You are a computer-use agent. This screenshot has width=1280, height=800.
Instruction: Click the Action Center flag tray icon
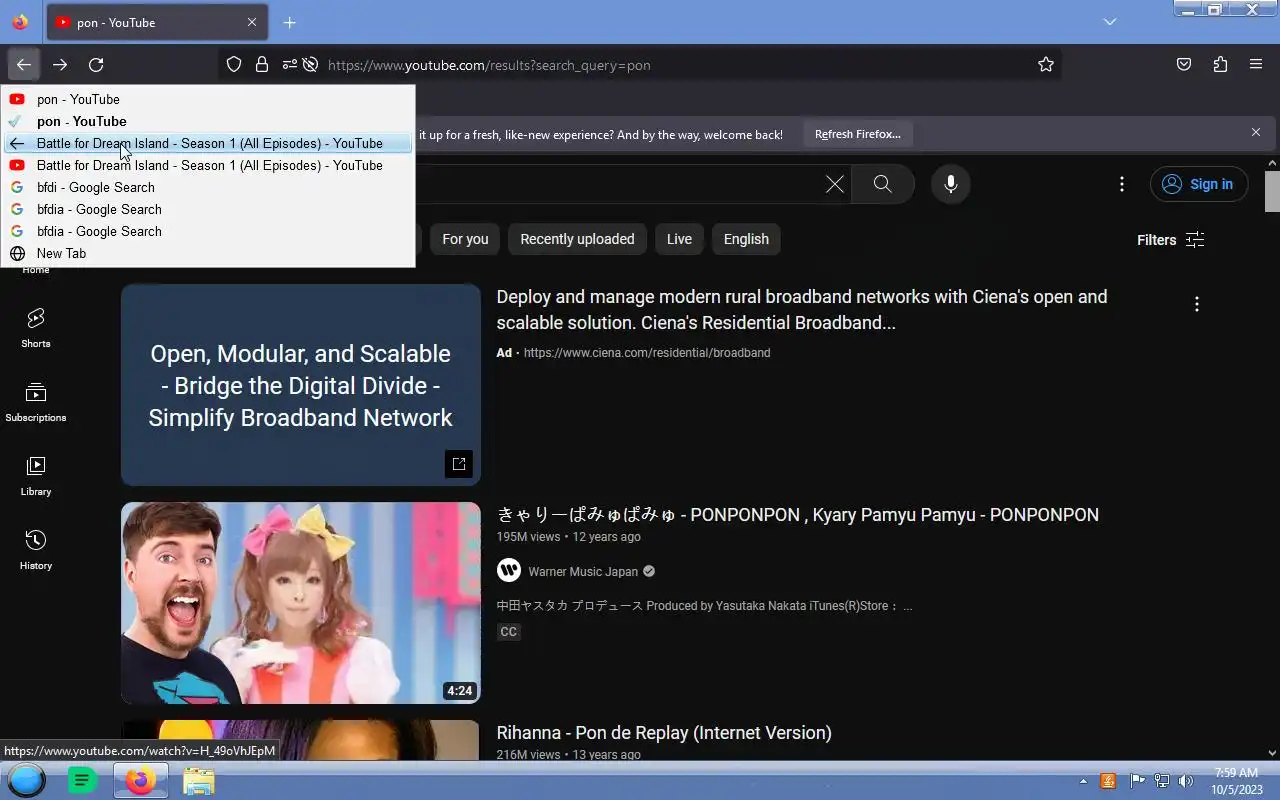point(1137,781)
